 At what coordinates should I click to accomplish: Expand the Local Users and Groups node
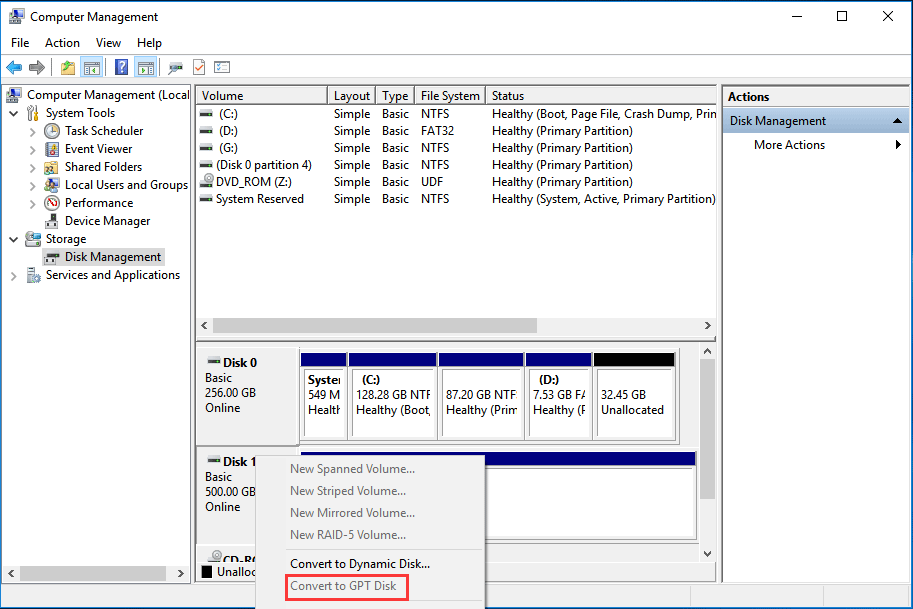point(33,186)
